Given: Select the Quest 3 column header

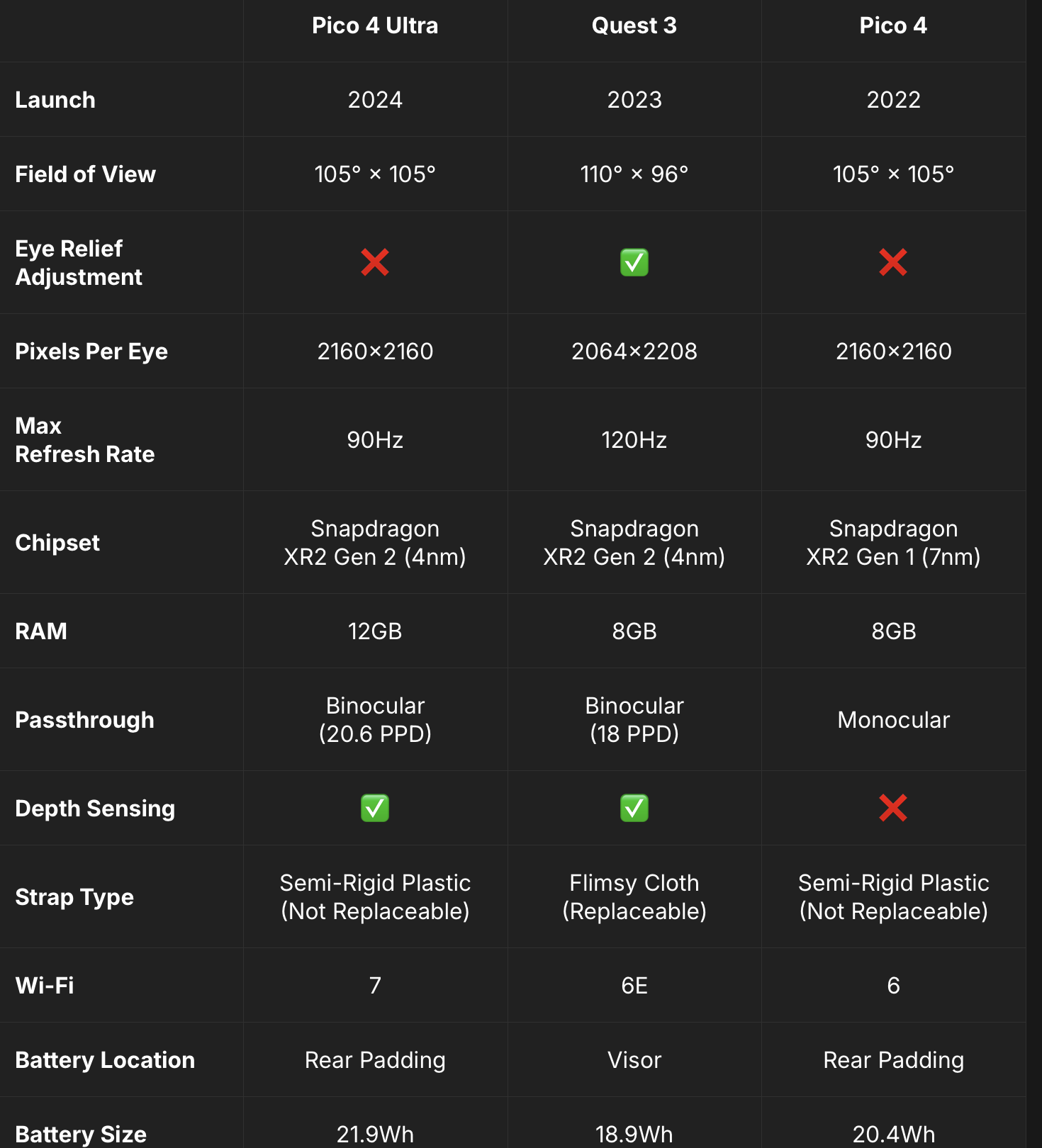Looking at the screenshot, I should [x=634, y=26].
